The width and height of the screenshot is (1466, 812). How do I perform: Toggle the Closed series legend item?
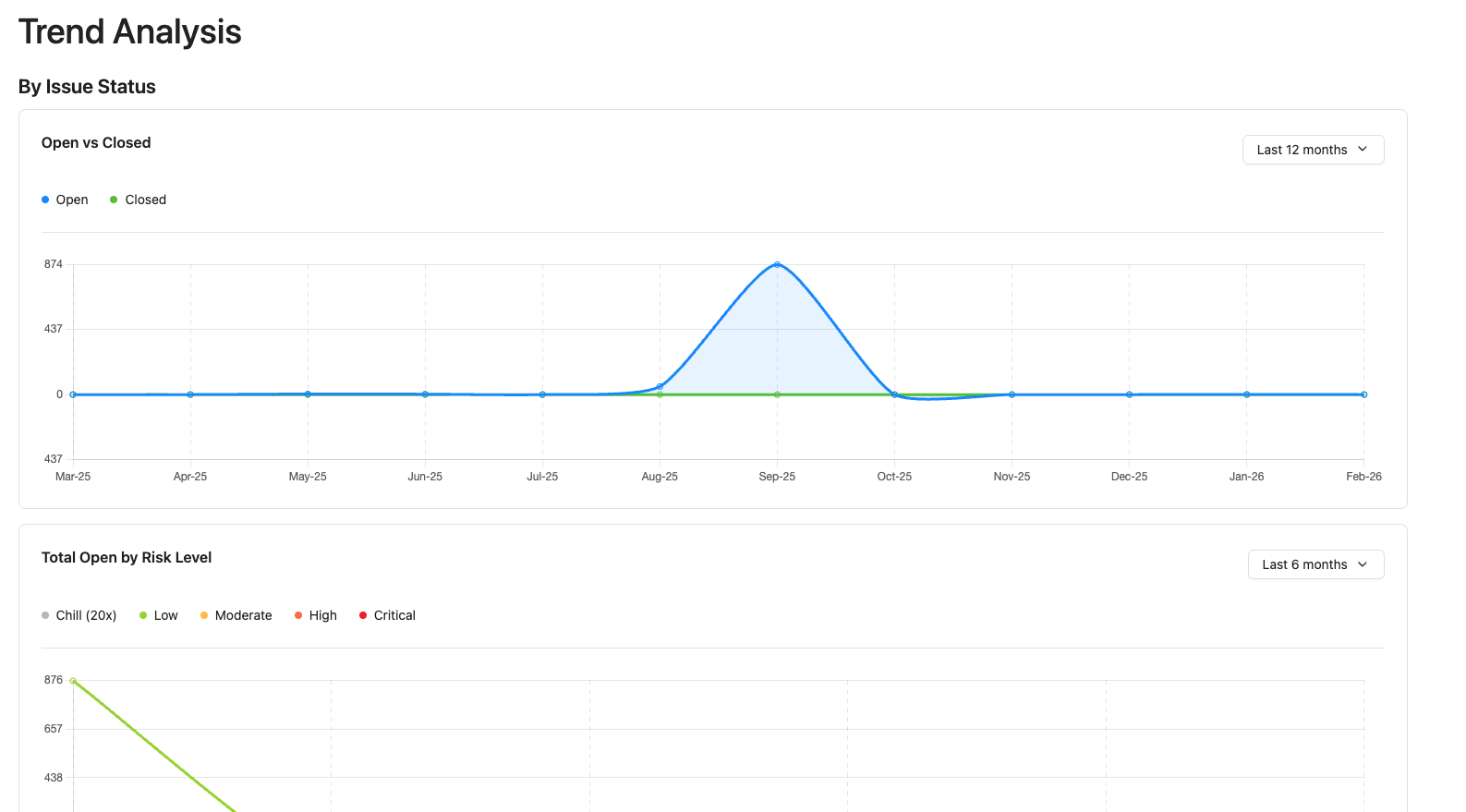click(x=138, y=200)
